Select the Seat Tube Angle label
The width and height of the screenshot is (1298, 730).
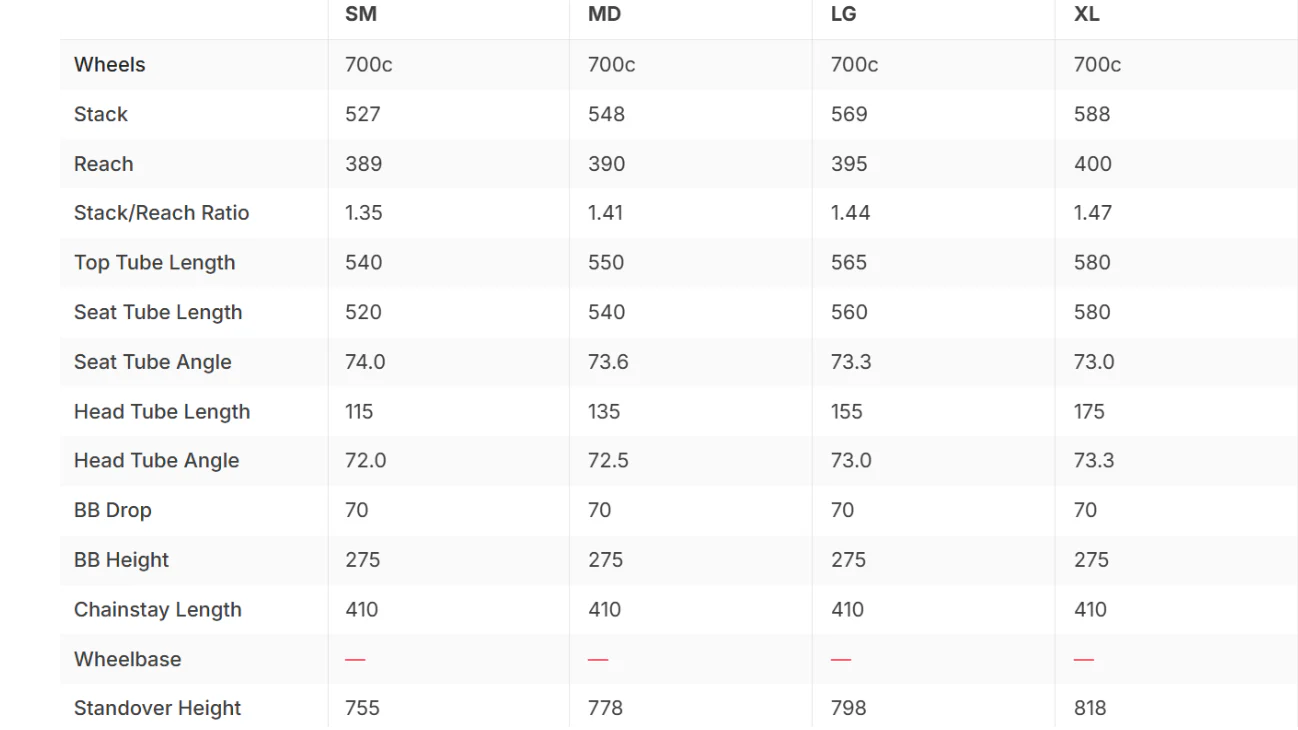(153, 362)
